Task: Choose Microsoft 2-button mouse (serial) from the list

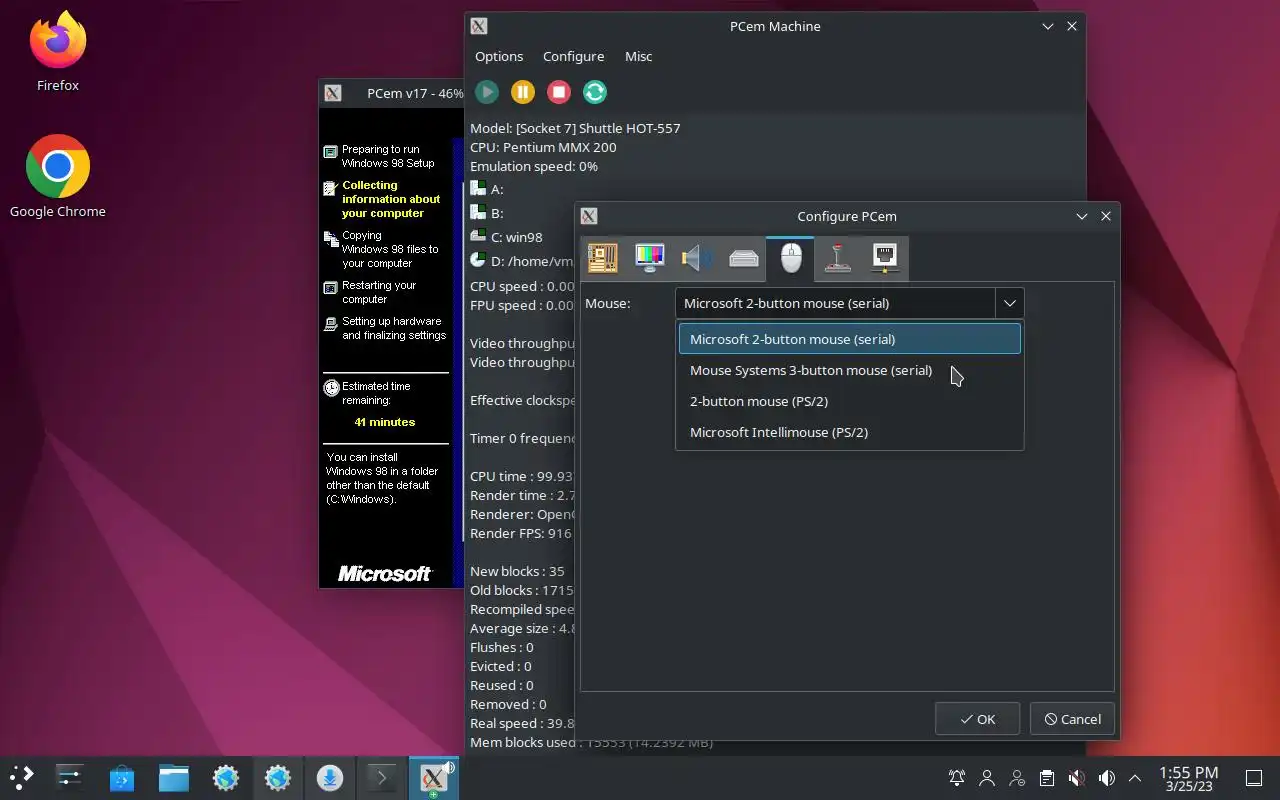Action: click(850, 339)
